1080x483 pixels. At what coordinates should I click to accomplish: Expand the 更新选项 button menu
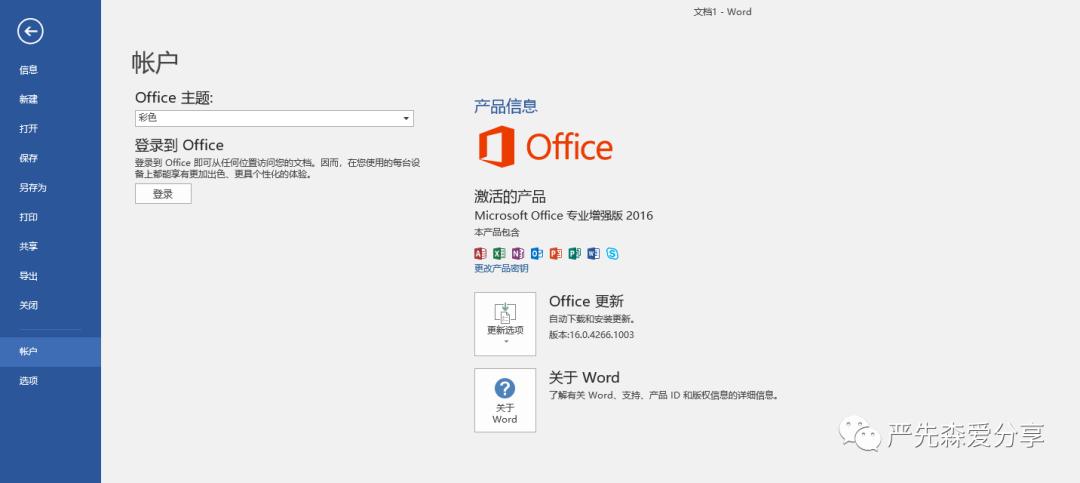pyautogui.click(x=505, y=324)
